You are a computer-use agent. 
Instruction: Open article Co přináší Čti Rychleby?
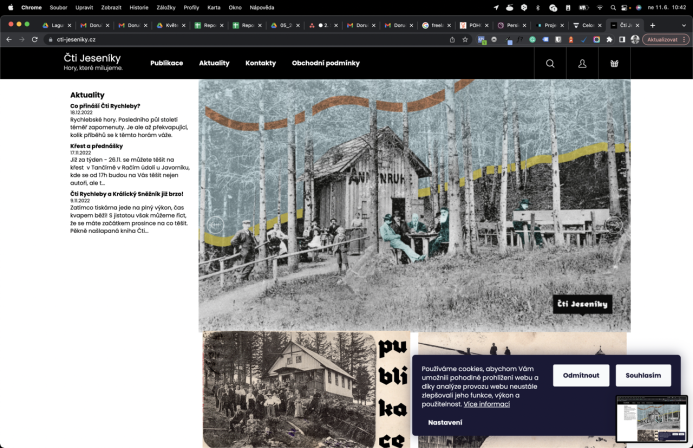(105, 106)
